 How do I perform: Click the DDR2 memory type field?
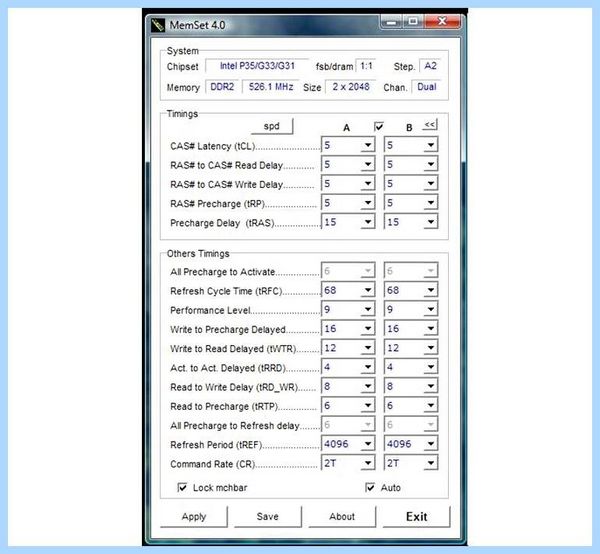coord(222,87)
